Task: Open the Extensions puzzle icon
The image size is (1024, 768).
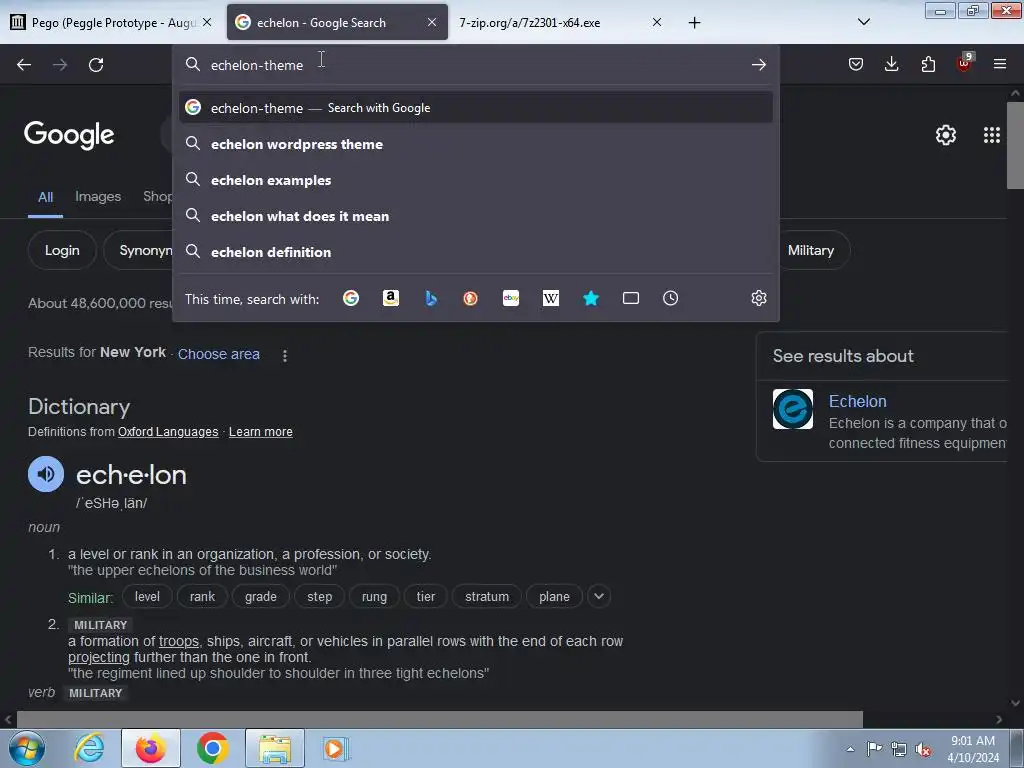Action: (x=928, y=64)
